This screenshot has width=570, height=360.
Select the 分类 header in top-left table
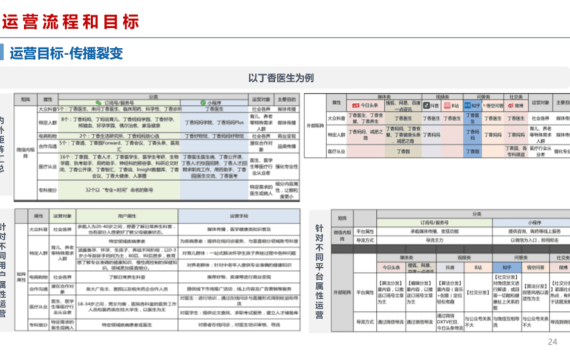153,97
